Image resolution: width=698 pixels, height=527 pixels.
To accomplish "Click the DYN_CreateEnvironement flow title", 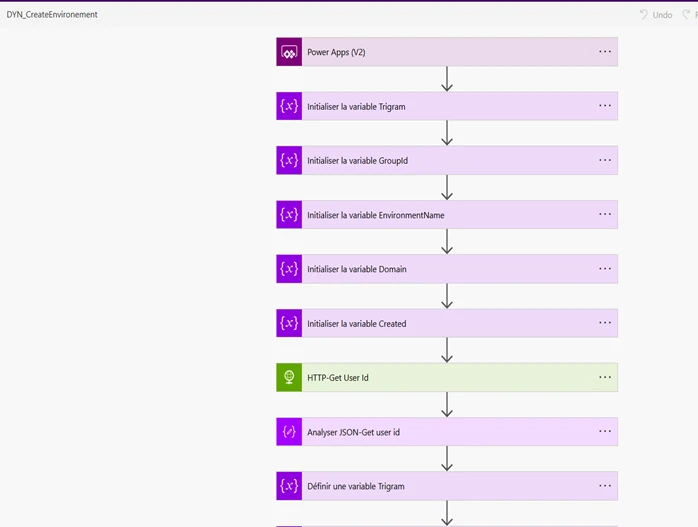I will click(x=52, y=15).
